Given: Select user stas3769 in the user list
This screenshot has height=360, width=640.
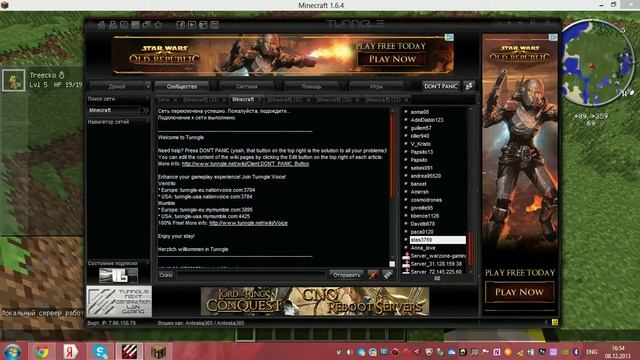Looking at the screenshot, I should click(438, 240).
